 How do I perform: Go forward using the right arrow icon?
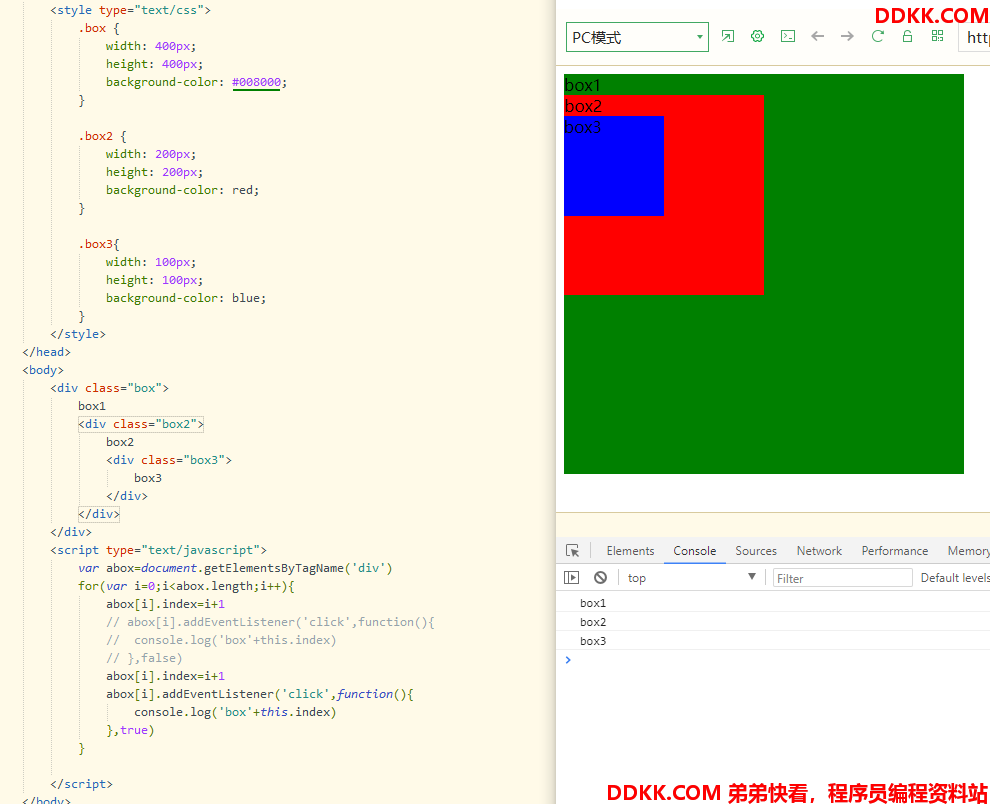847,36
